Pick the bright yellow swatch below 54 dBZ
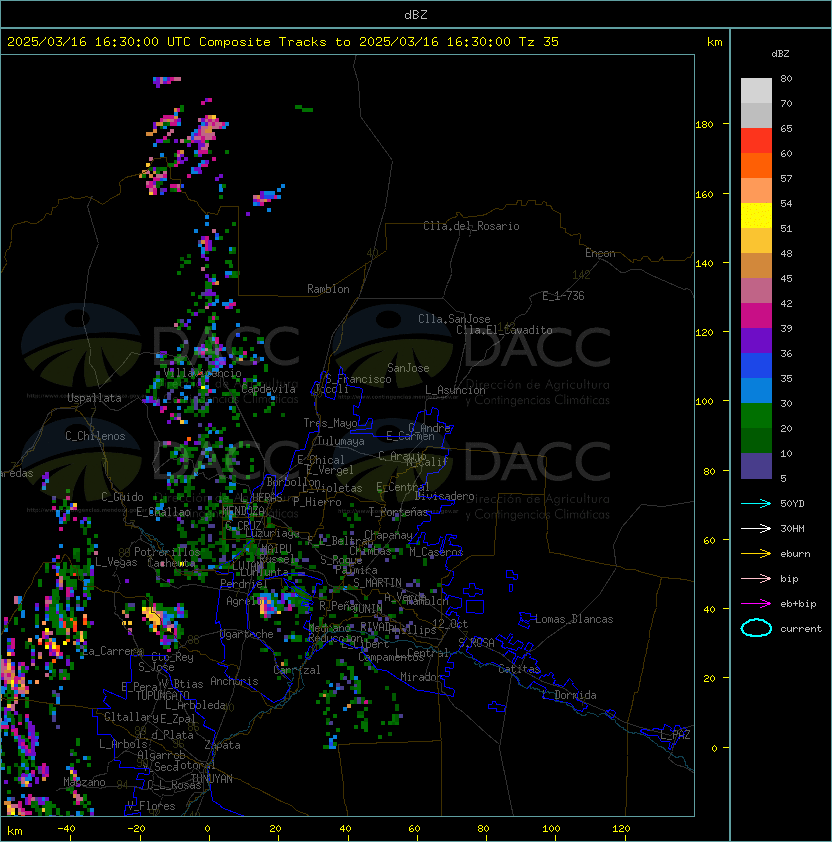The height and width of the screenshot is (842, 832). tap(756, 216)
